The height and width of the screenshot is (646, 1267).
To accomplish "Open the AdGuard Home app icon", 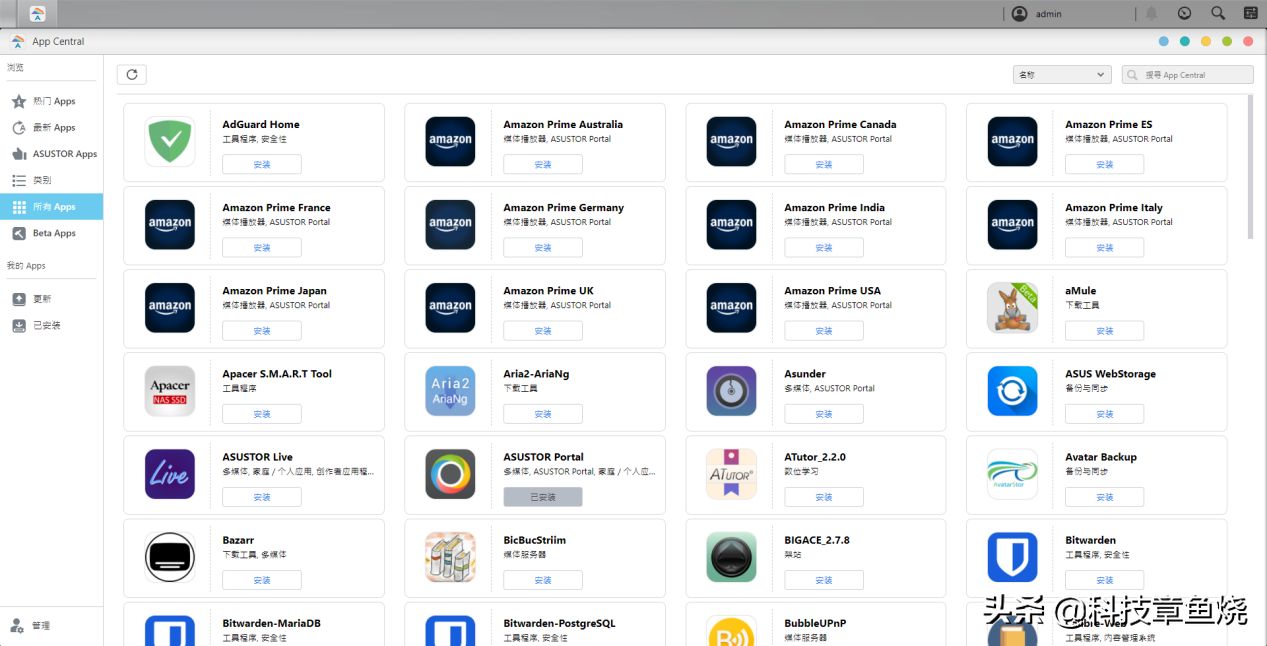I will pos(170,141).
